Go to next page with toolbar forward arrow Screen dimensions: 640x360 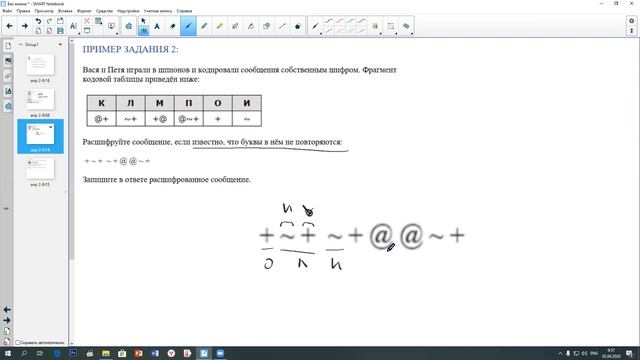pos(25,26)
